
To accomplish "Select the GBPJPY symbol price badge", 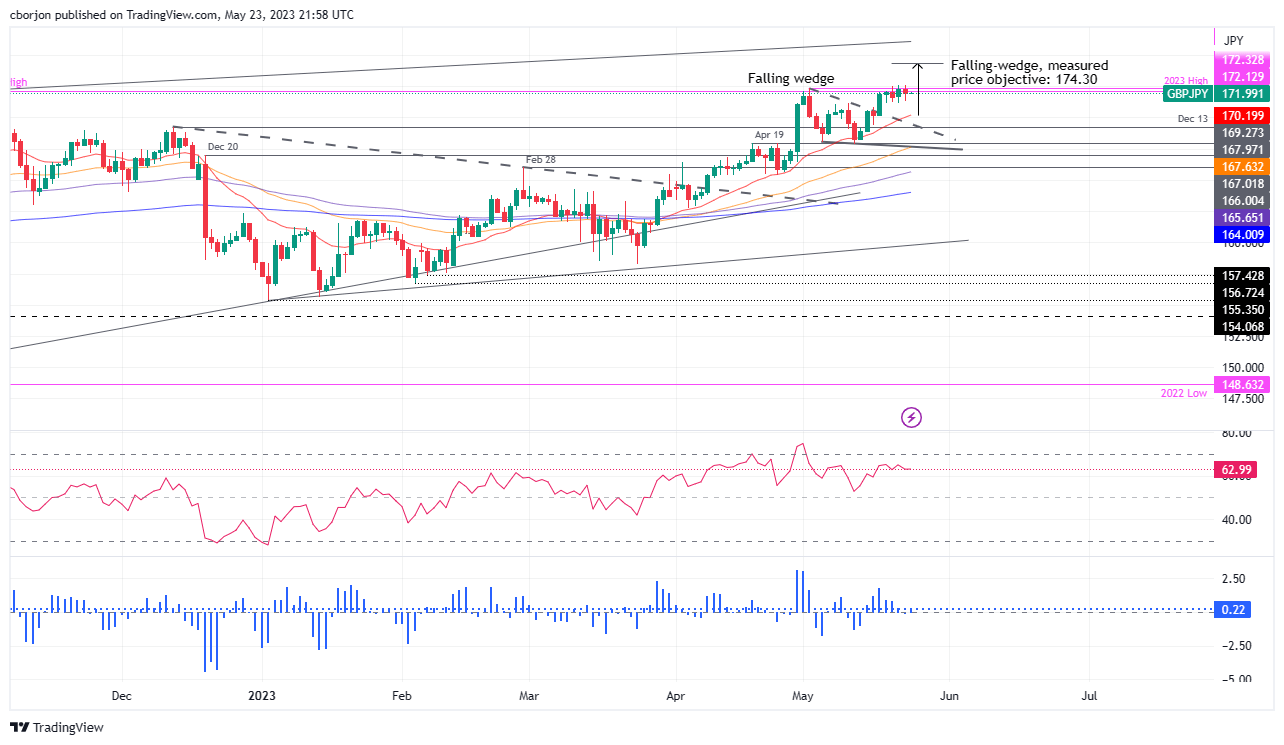I will (1186, 94).
